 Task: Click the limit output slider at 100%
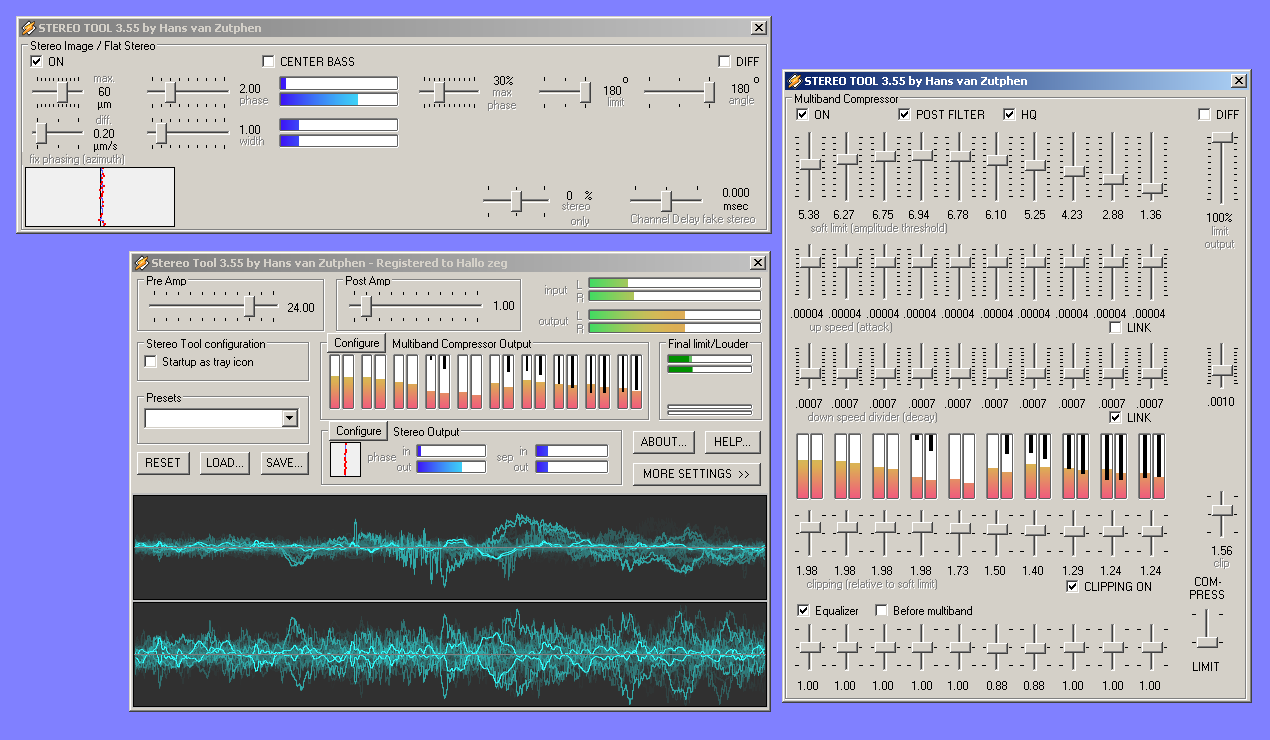1222,168
